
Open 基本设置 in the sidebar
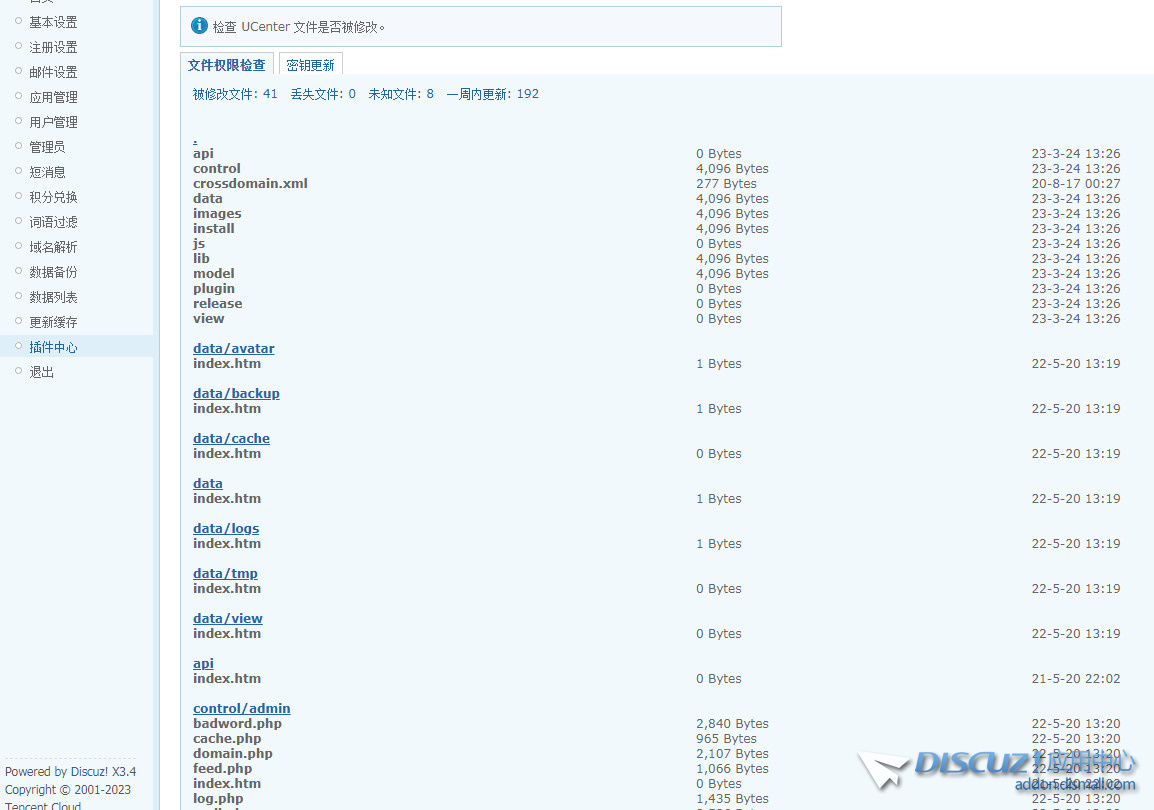coord(53,22)
